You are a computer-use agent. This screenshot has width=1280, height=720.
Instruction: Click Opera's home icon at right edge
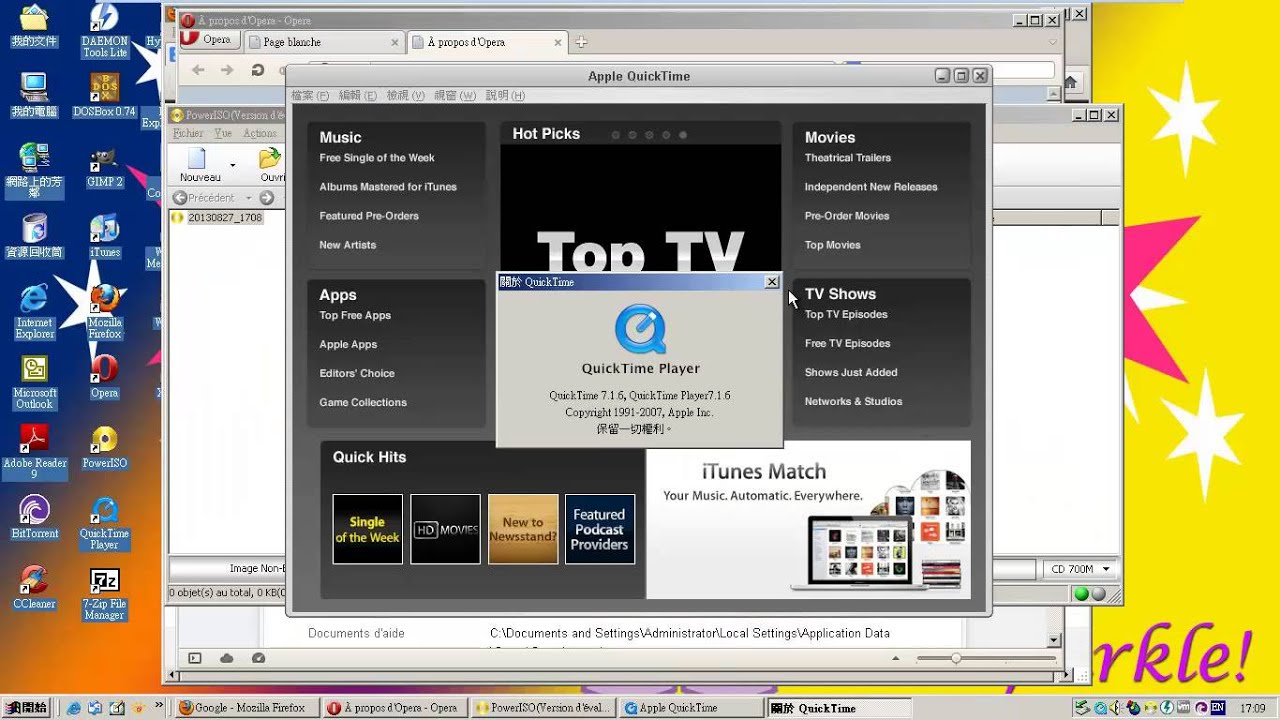tap(1070, 82)
